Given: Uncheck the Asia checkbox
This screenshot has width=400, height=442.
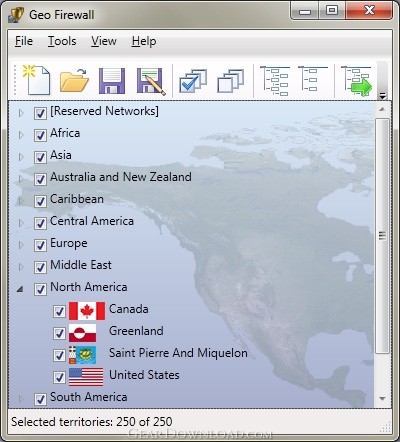Looking at the screenshot, I should click(40, 157).
